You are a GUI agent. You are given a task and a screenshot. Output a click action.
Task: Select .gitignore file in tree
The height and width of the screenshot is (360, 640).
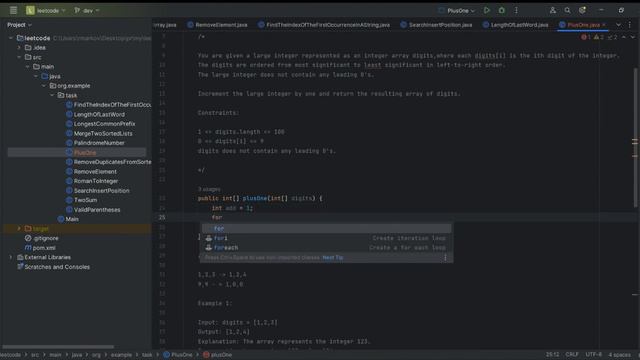tap(42, 238)
